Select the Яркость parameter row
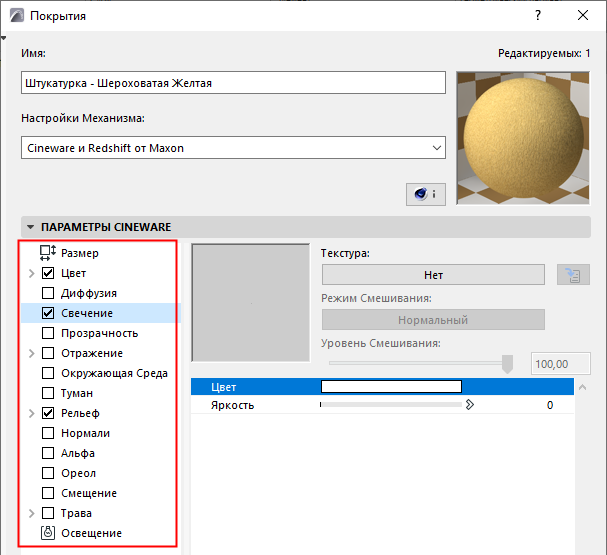 pos(382,405)
